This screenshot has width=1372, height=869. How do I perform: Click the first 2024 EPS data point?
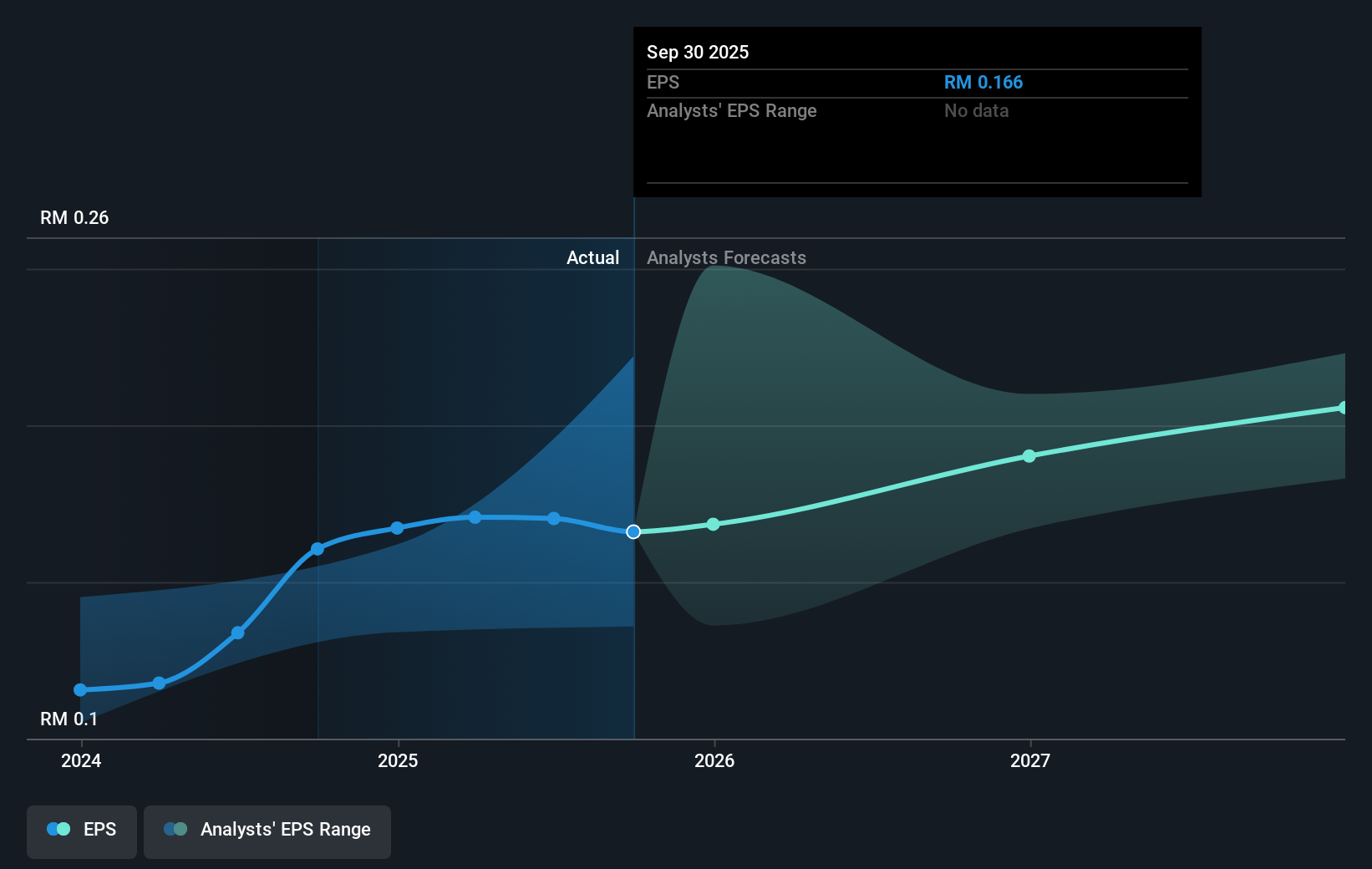[x=79, y=689]
